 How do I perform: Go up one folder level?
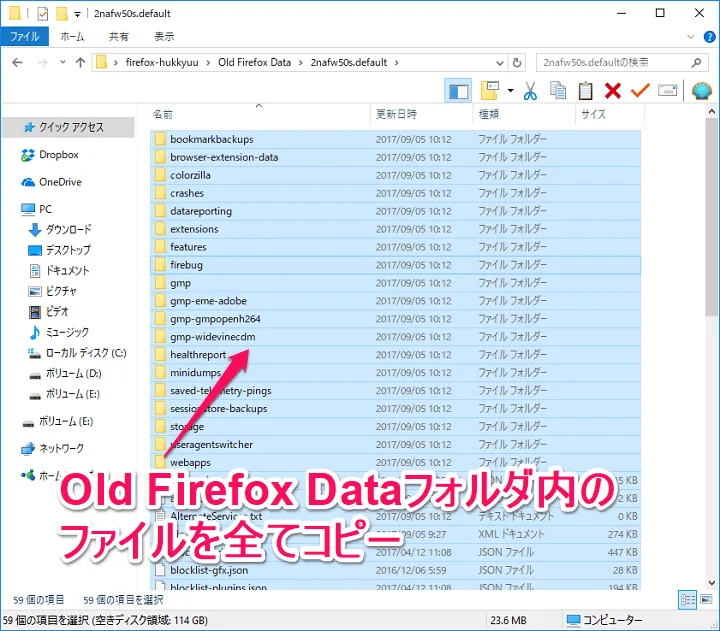tap(80, 62)
